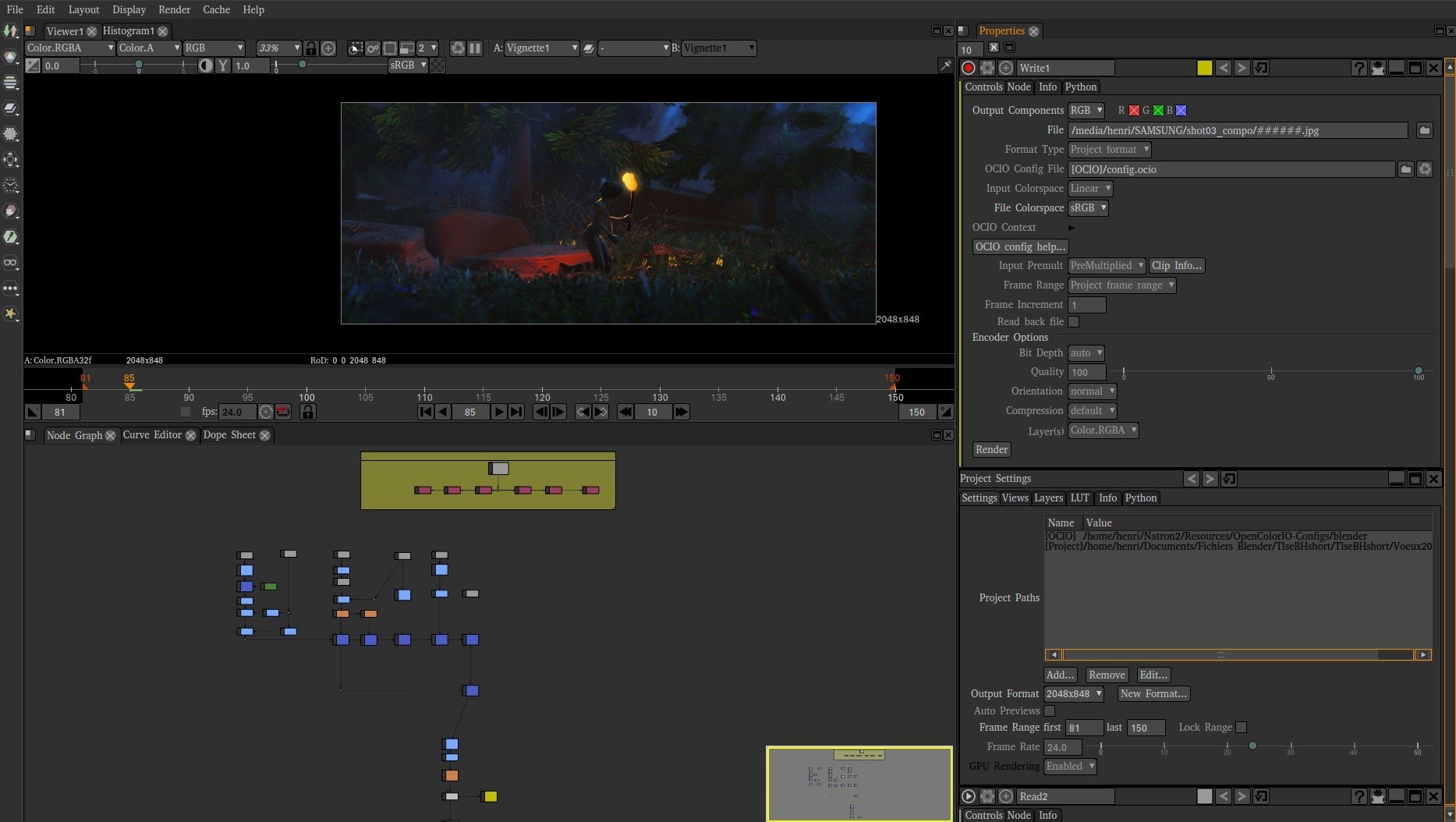
Task: Browse for the OCIO config file
Action: pyautogui.click(x=1406, y=169)
